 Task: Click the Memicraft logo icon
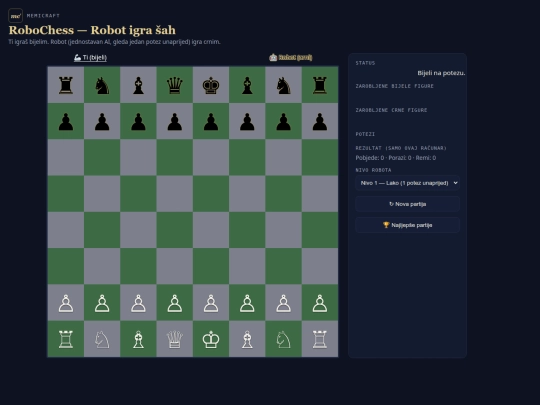click(x=15, y=15)
